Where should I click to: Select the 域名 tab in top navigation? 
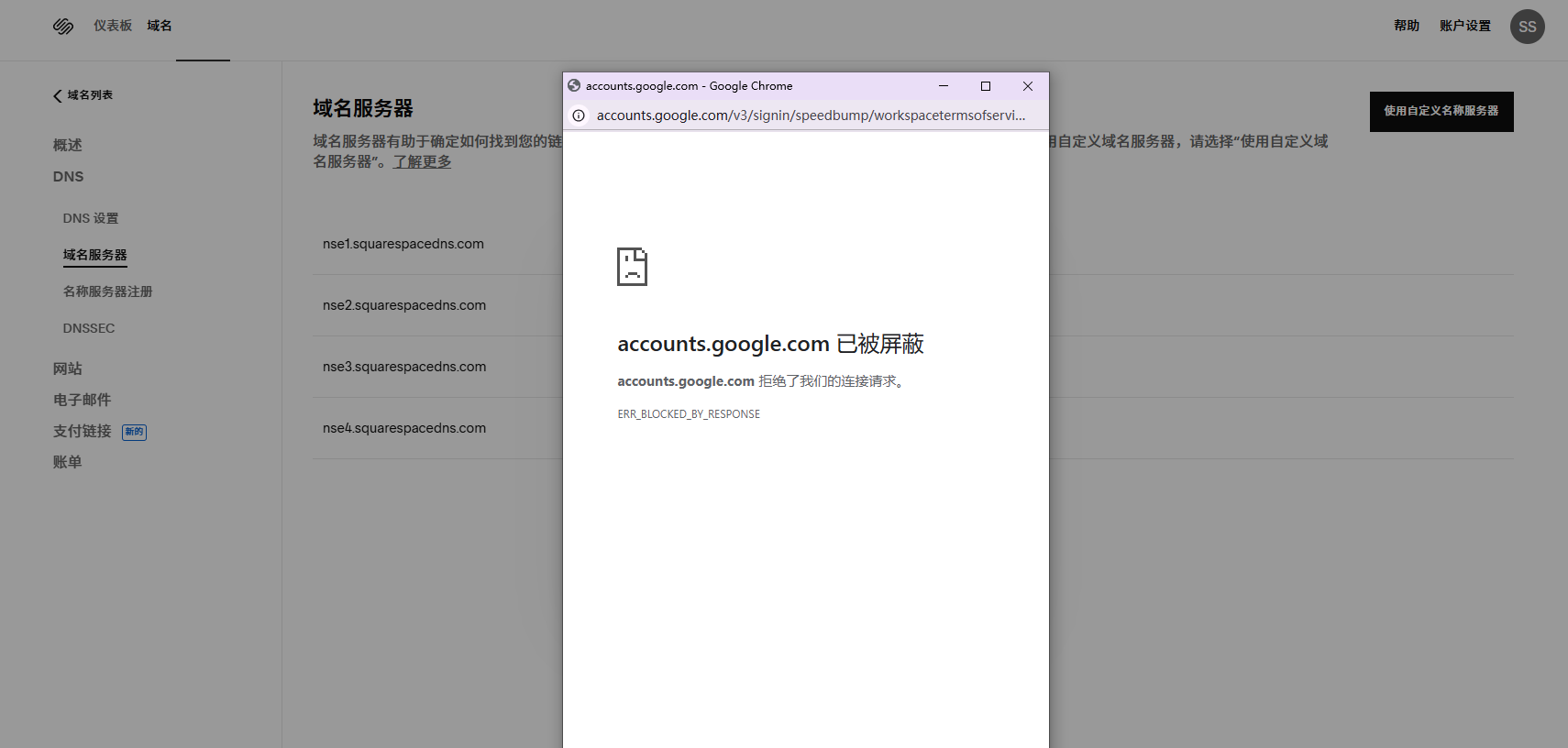(x=160, y=26)
